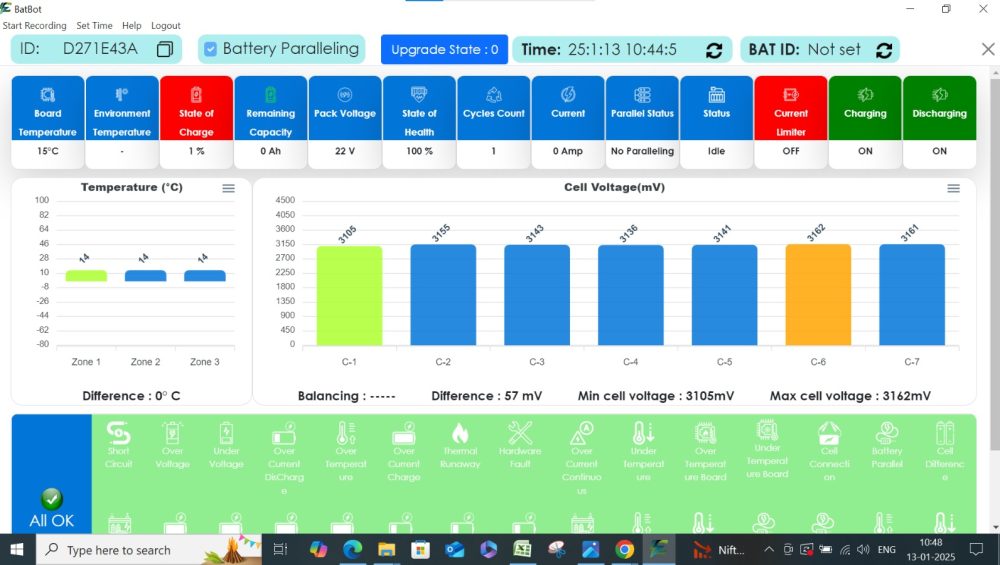
Task: Open Microsoft Edge from the taskbar
Action: [x=352, y=549]
